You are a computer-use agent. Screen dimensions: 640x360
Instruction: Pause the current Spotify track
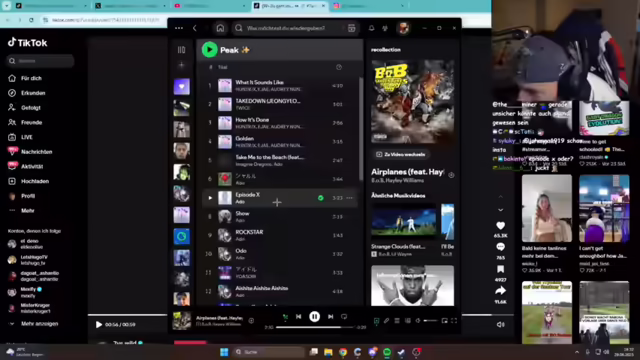pos(314,316)
